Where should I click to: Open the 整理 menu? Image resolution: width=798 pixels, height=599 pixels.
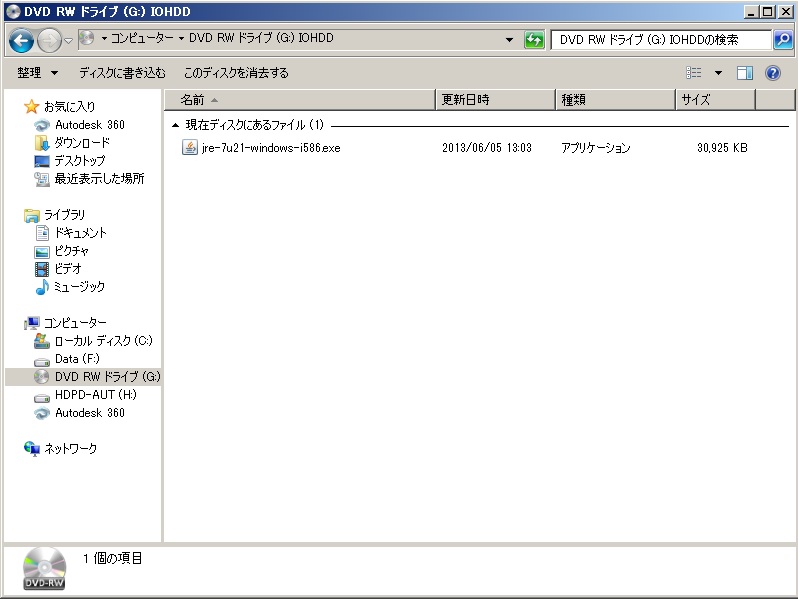(38, 73)
